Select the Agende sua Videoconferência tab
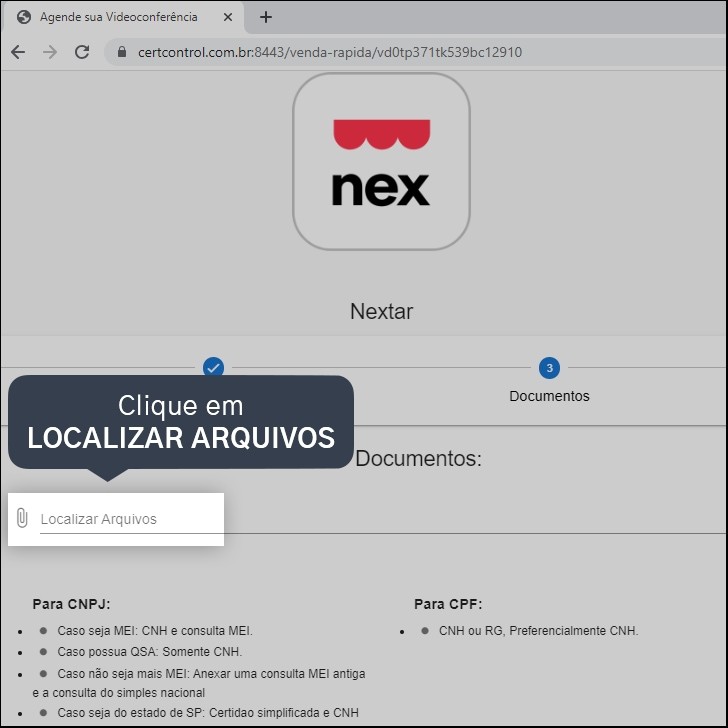The width and height of the screenshot is (728, 728). pyautogui.click(x=124, y=17)
